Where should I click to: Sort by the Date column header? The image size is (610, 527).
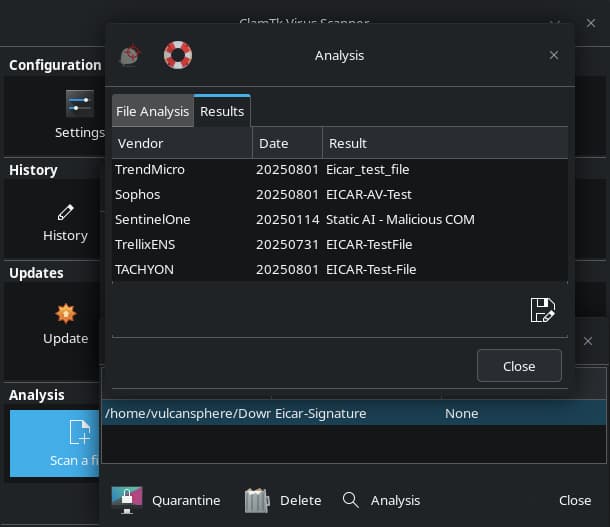[x=286, y=143]
